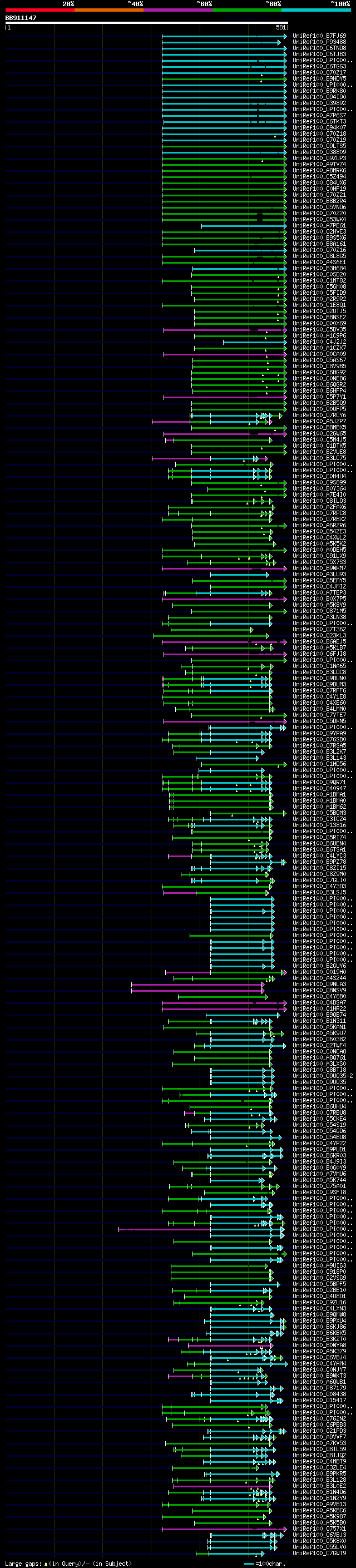Click the 581 query length number
Image resolution: width=356 pixels, height=1568 pixels.
(x=280, y=27)
